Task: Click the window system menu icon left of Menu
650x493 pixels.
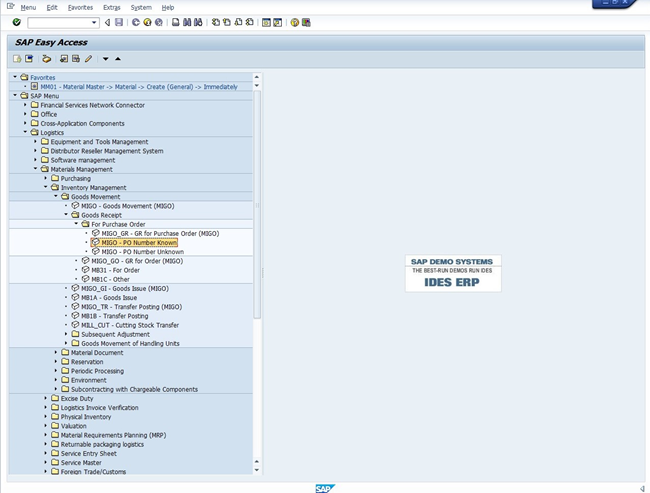Action: click(11, 7)
